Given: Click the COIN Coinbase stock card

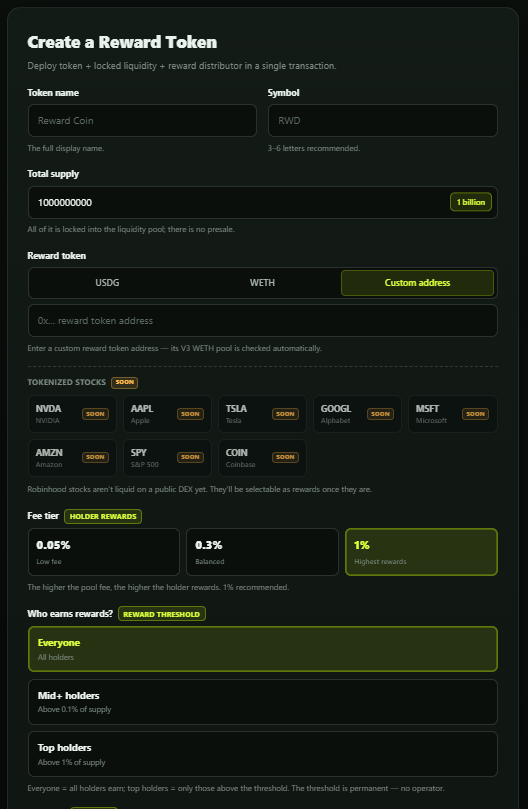Looking at the screenshot, I should click(262, 458).
